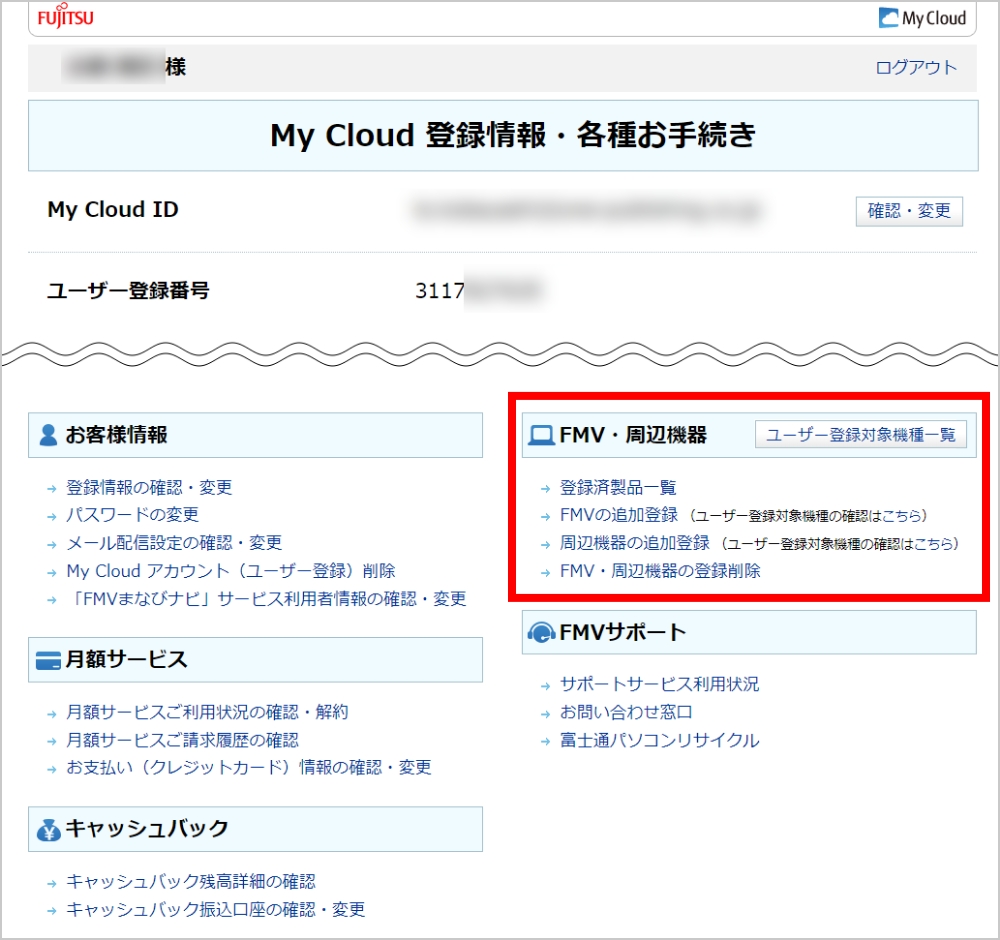The image size is (1000, 940).
Task: Click the お客様情報 person icon
Action: (x=48, y=435)
